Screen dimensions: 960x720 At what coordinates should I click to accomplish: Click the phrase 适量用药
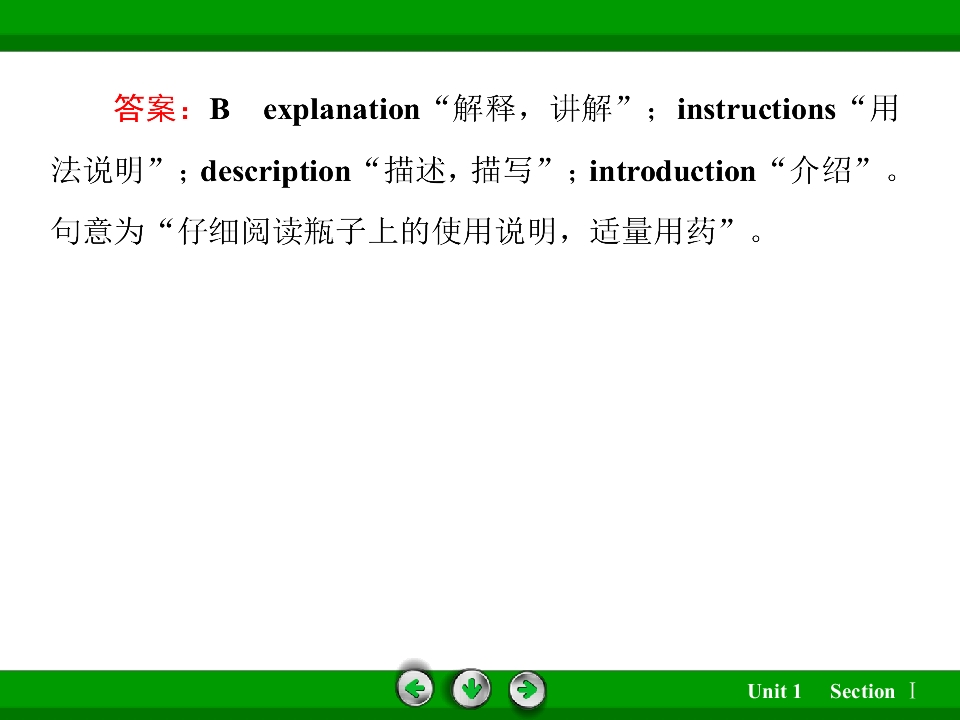pos(653,231)
